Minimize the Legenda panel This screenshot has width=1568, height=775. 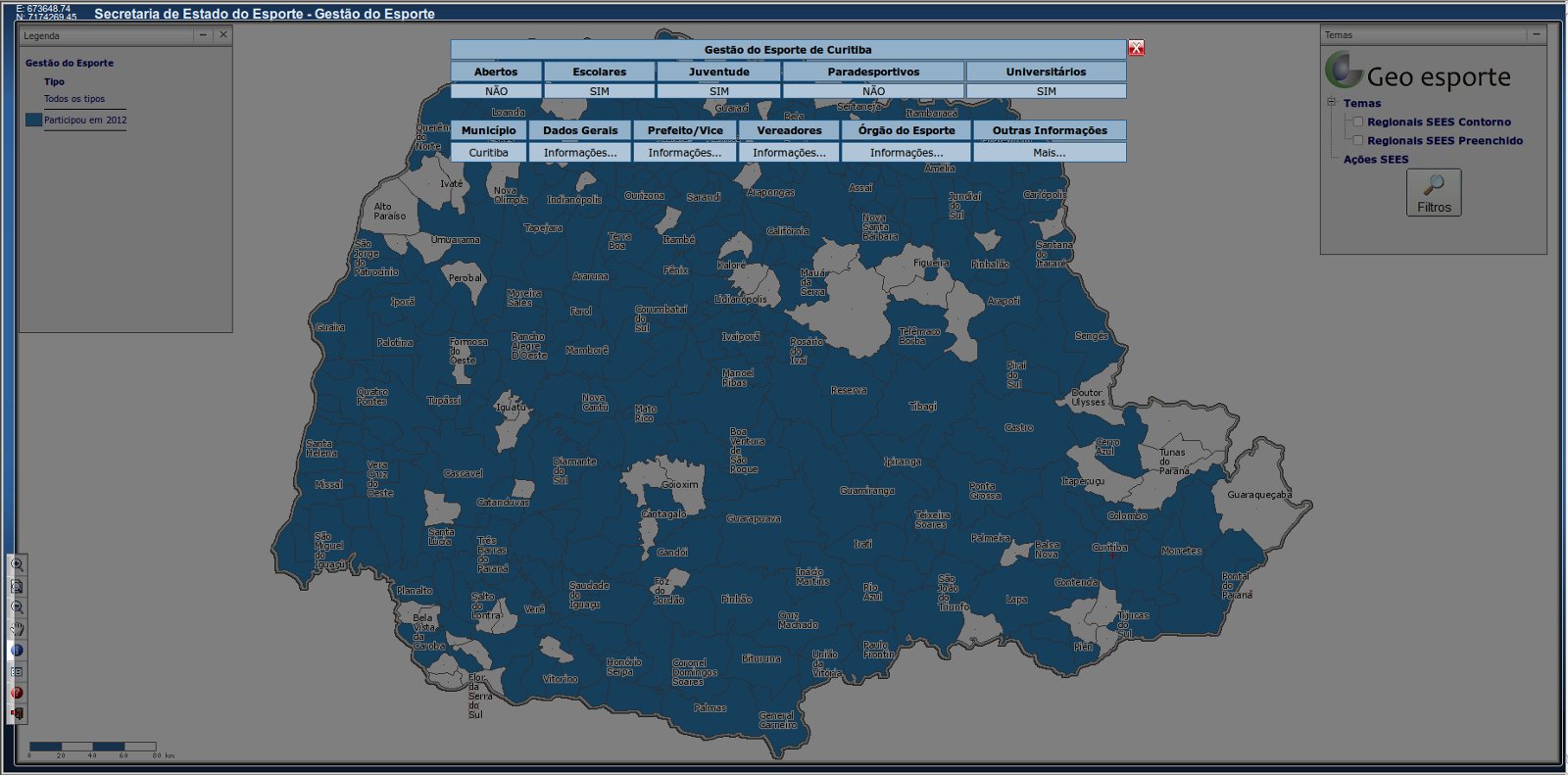click(x=203, y=35)
